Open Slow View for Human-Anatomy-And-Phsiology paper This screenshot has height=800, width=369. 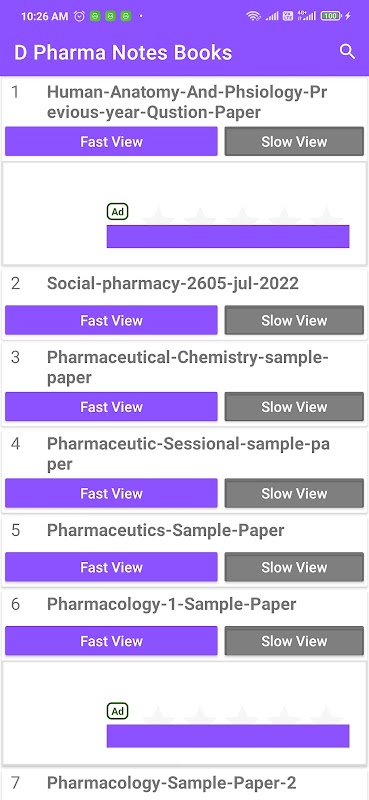pyautogui.click(x=294, y=141)
